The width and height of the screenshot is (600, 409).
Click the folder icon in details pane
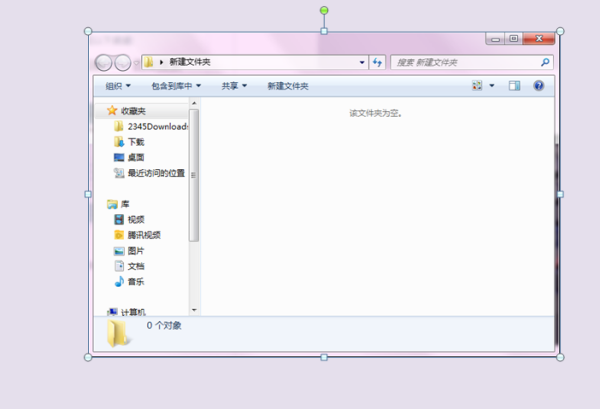[117, 334]
